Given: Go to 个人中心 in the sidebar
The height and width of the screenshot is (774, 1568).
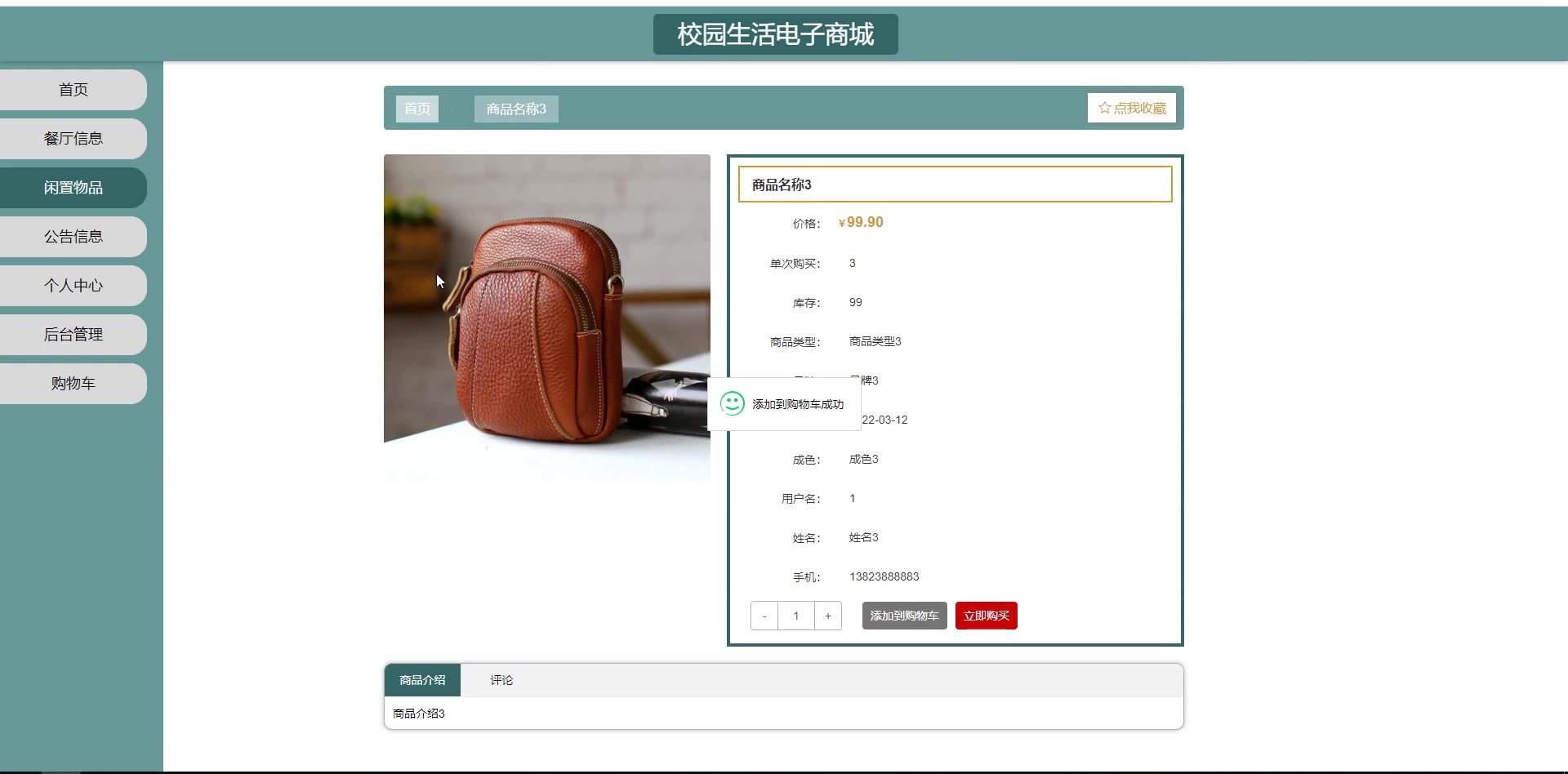Looking at the screenshot, I should (73, 286).
